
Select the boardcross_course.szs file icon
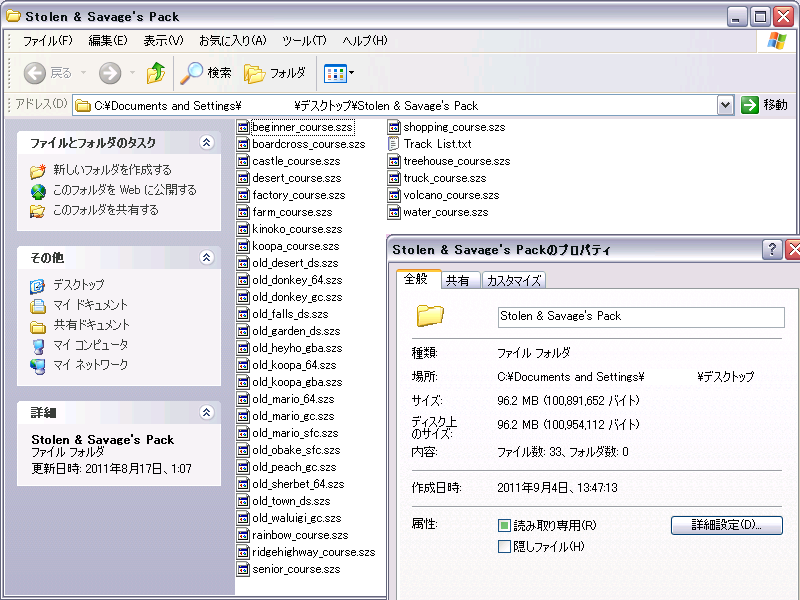coord(243,144)
